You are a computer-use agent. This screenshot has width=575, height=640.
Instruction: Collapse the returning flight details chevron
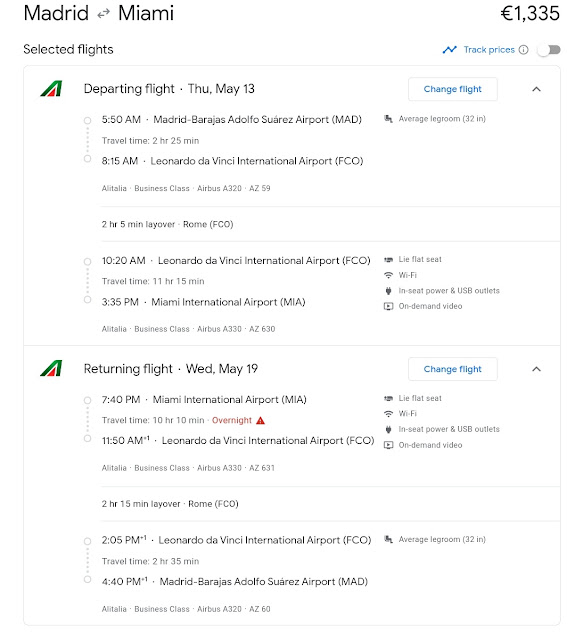coord(537,369)
